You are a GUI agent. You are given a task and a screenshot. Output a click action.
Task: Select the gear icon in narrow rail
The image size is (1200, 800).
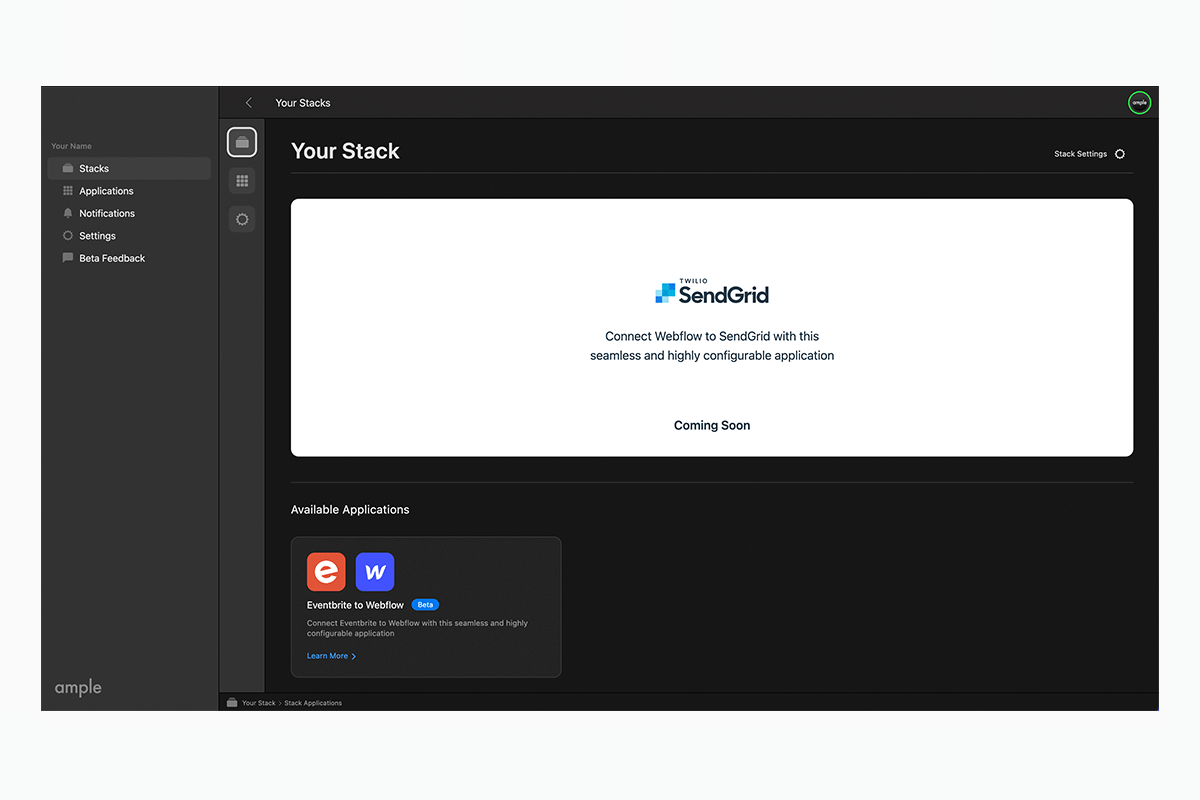click(x=242, y=219)
